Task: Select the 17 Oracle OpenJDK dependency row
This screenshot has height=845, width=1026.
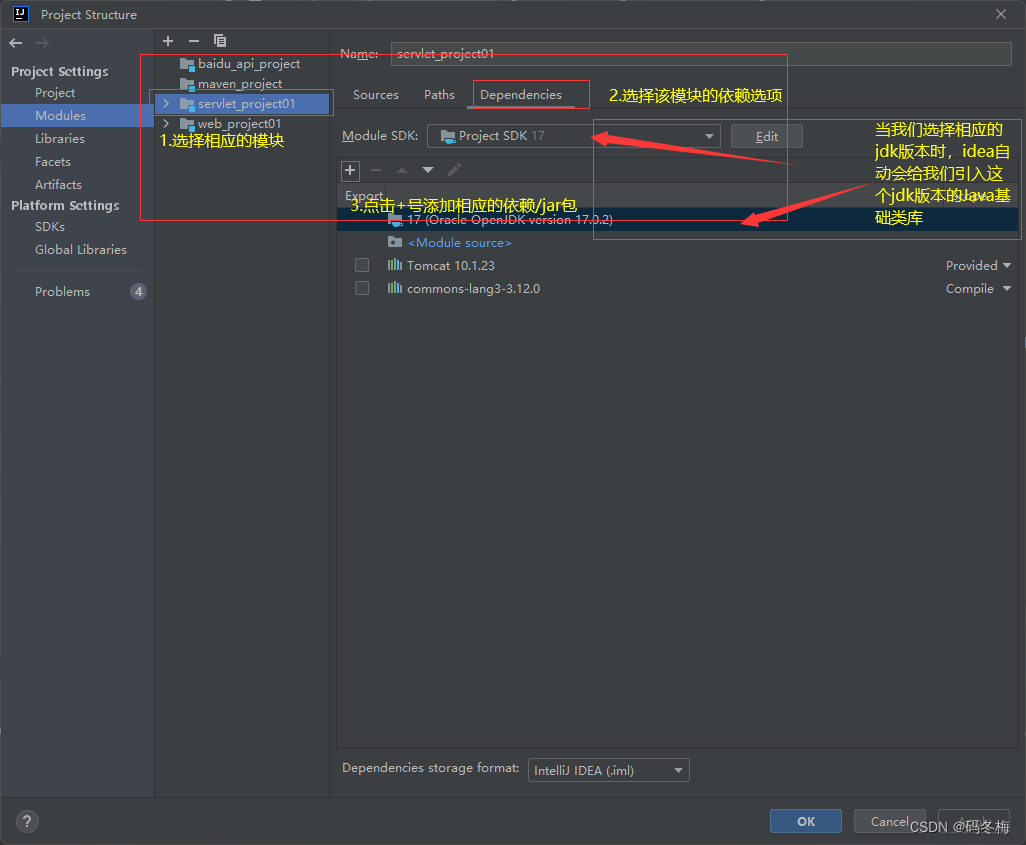Action: 677,220
